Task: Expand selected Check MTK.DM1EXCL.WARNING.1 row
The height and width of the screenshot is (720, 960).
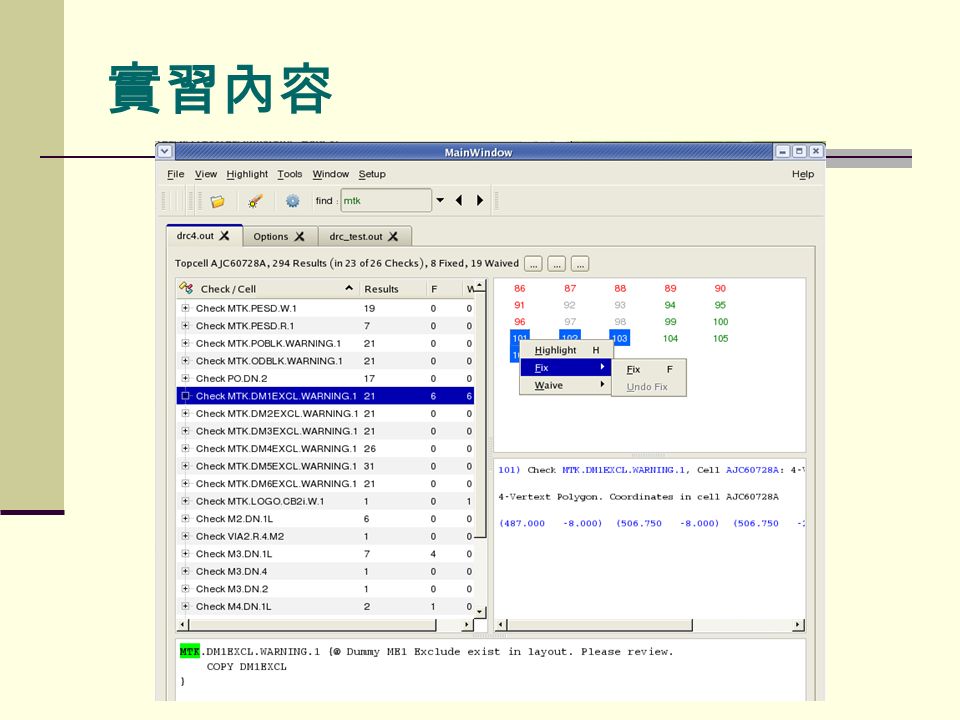Action: pos(185,396)
